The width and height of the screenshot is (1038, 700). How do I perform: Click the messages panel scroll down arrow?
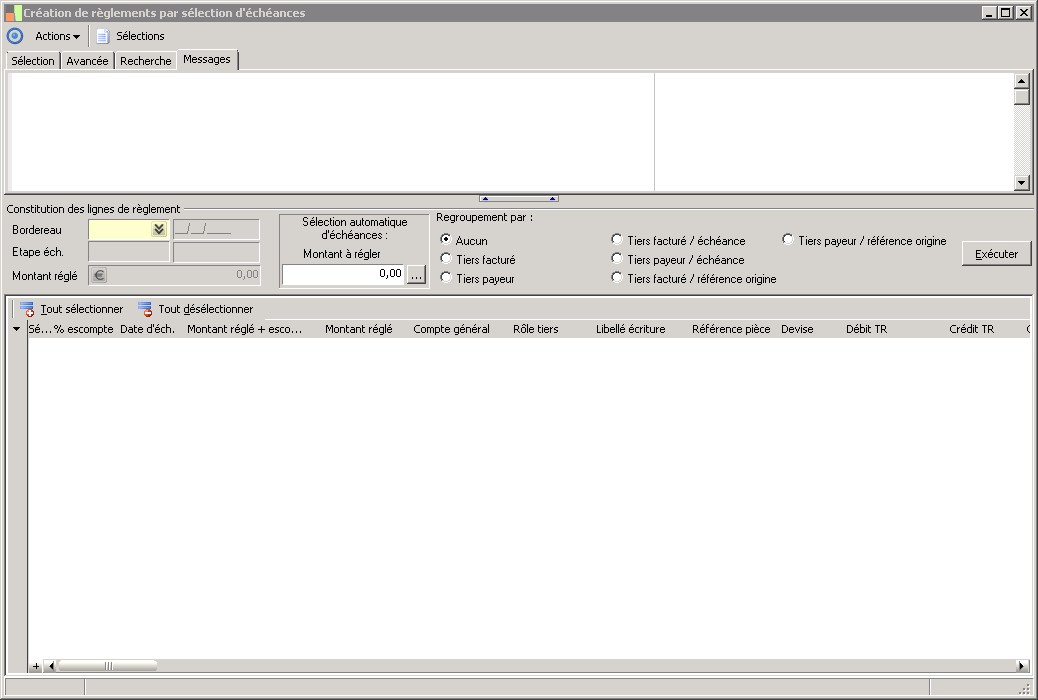pyautogui.click(x=1021, y=182)
